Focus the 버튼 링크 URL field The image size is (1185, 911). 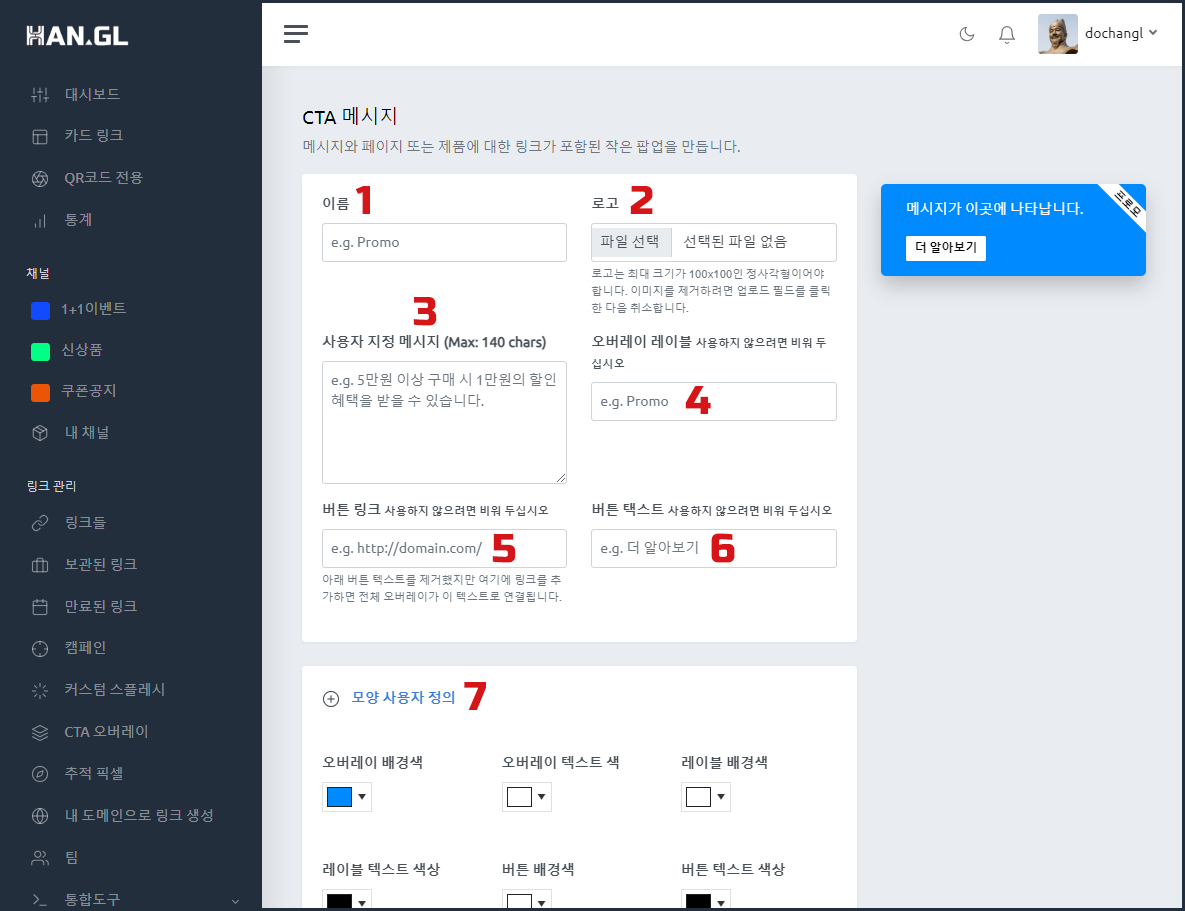tap(444, 548)
